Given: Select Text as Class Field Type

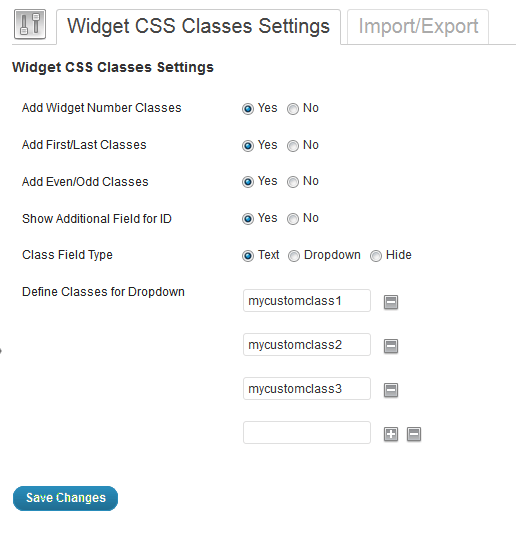Looking at the screenshot, I should pyautogui.click(x=248, y=256).
